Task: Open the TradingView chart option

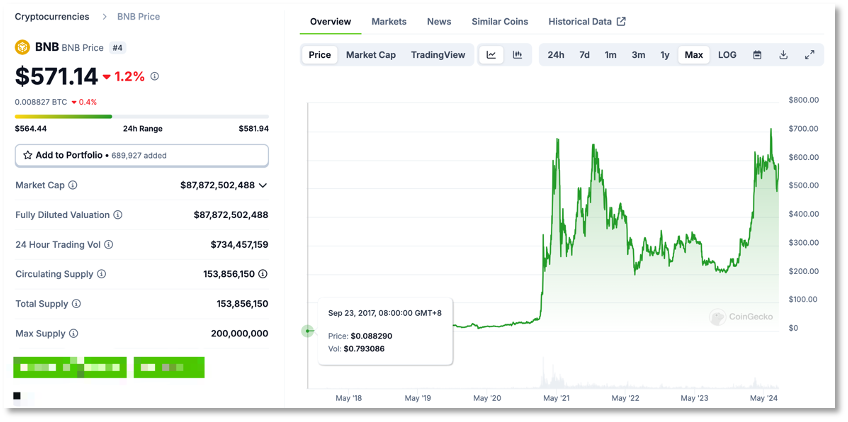Action: pos(438,55)
